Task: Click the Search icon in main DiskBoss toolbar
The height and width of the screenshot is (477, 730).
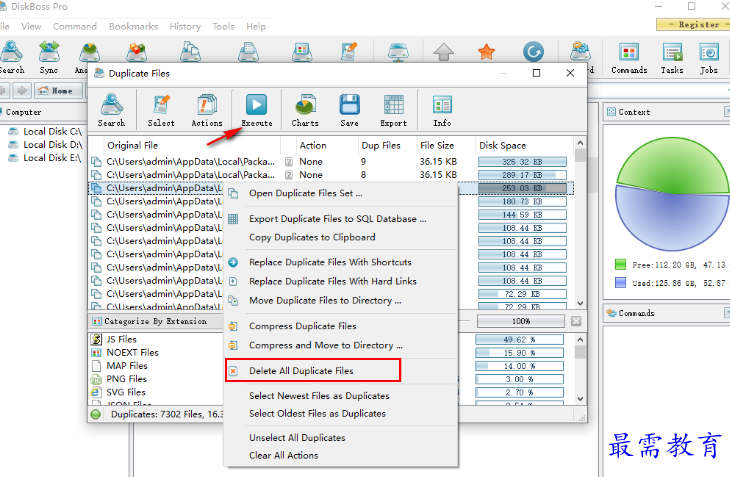Action: 11,57
